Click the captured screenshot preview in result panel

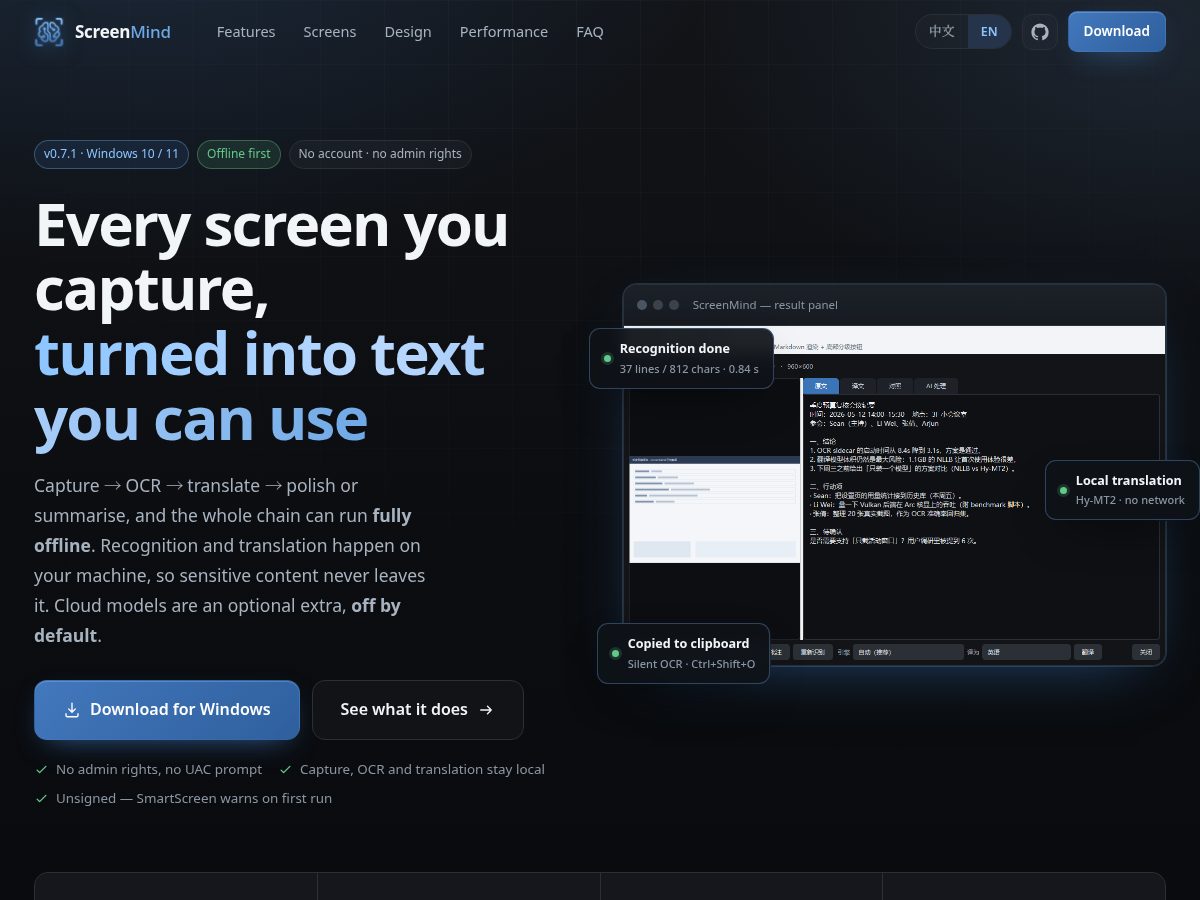tap(714, 509)
